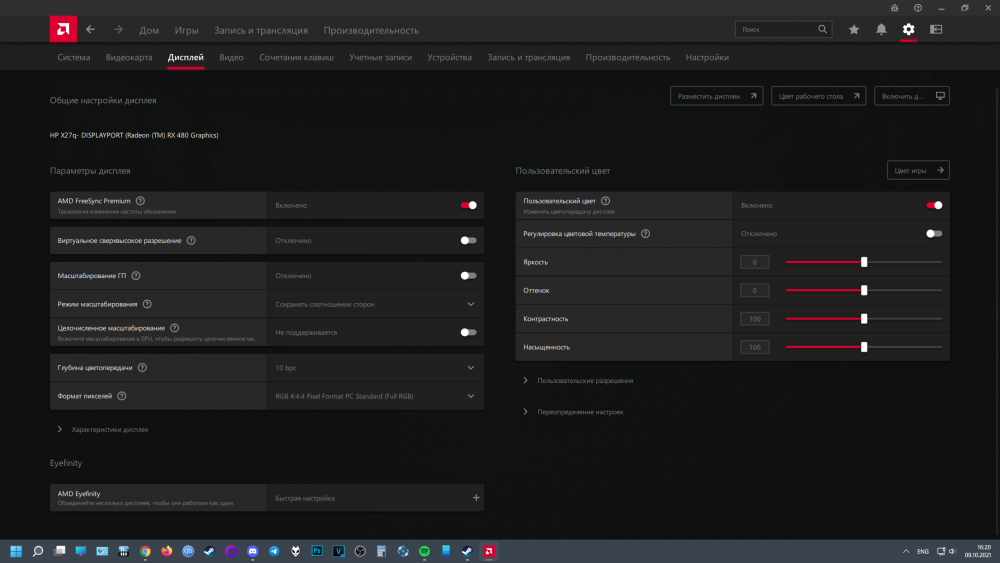Disable AMD FreeSync Premium toggle
Viewport: 1000px width, 563px height.
(x=468, y=205)
